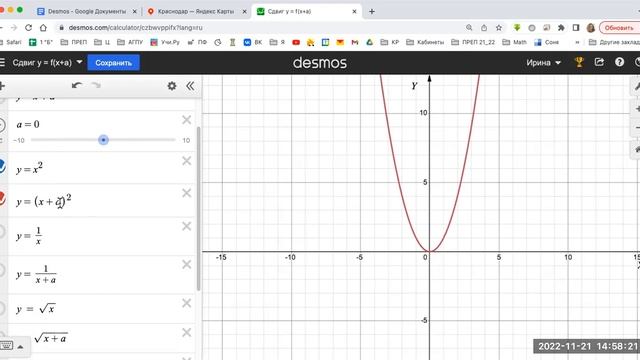
Task: Open the Ирина account dropdown
Action: [x=543, y=62]
